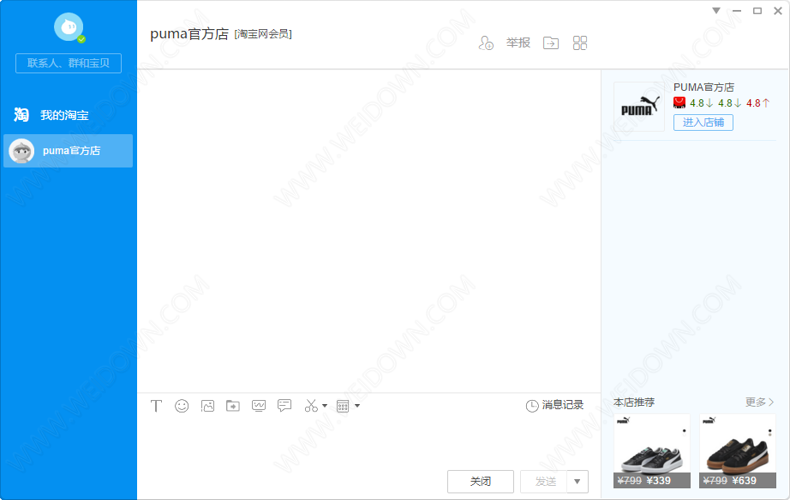Select 我的淘宝 in the sidebar
Image resolution: width=790 pixels, height=500 pixels.
tap(64, 115)
